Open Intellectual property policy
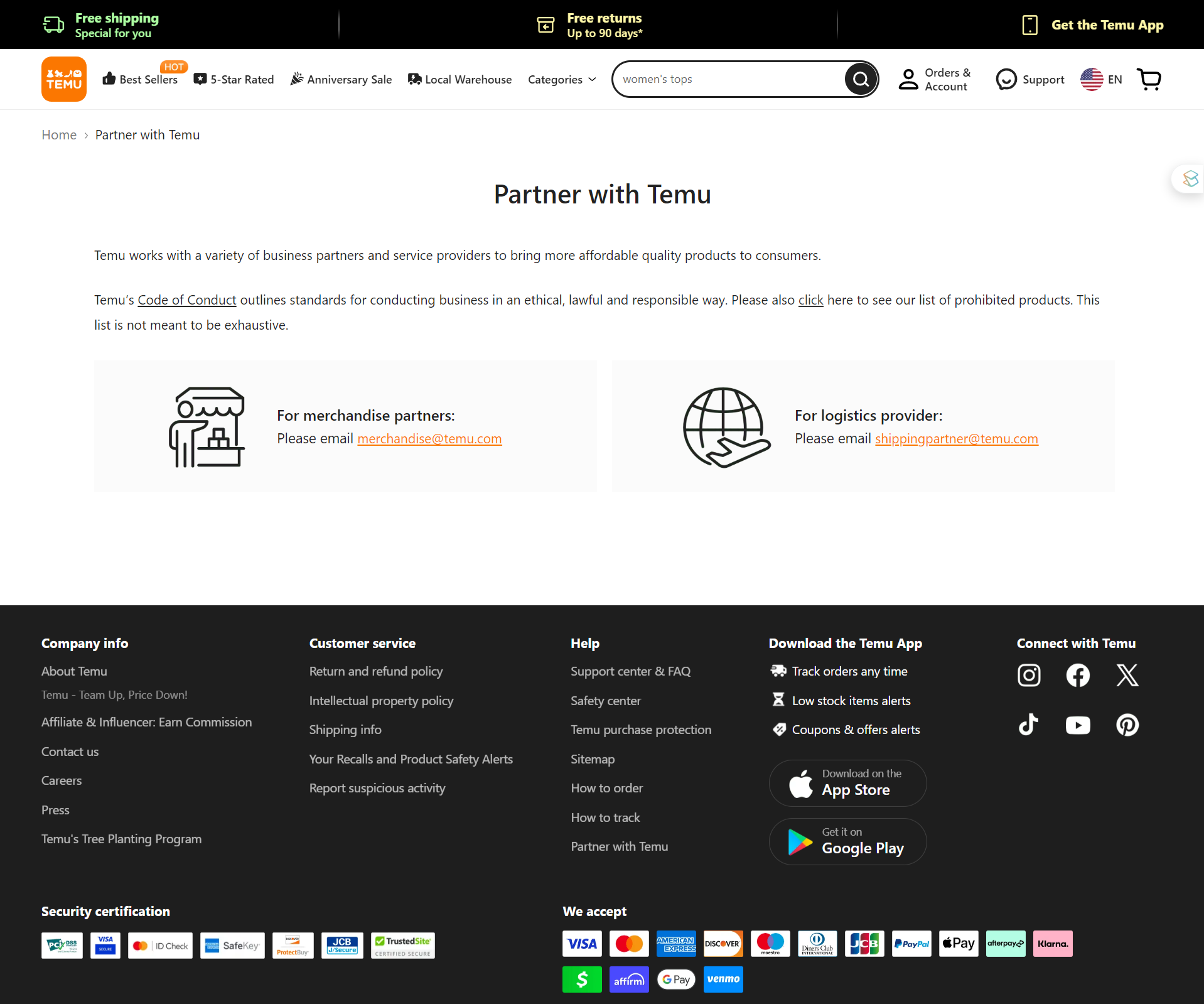Image resolution: width=1204 pixels, height=1004 pixels. pyautogui.click(x=381, y=701)
